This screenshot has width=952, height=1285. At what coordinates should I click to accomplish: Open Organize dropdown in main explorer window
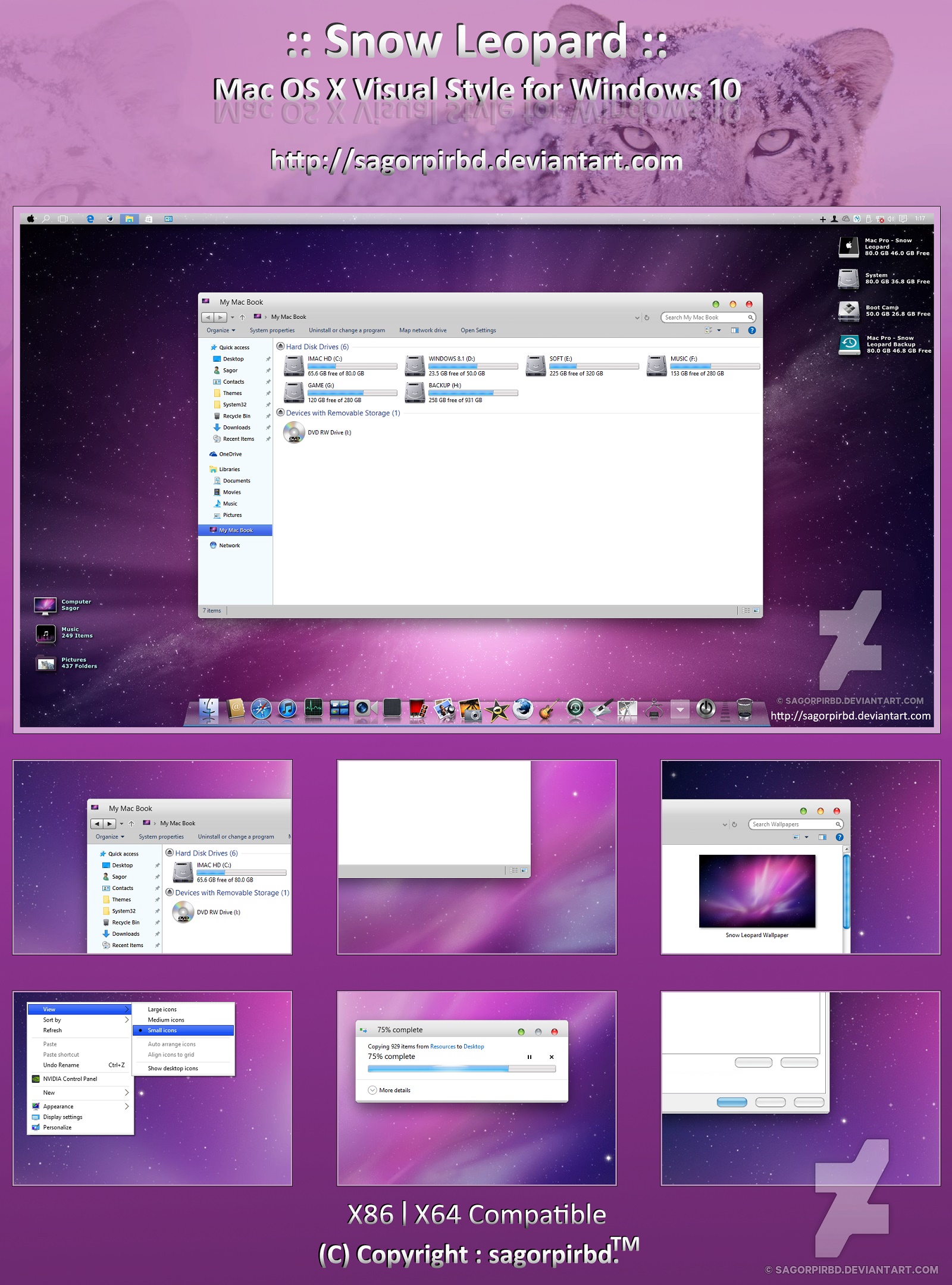click(221, 330)
